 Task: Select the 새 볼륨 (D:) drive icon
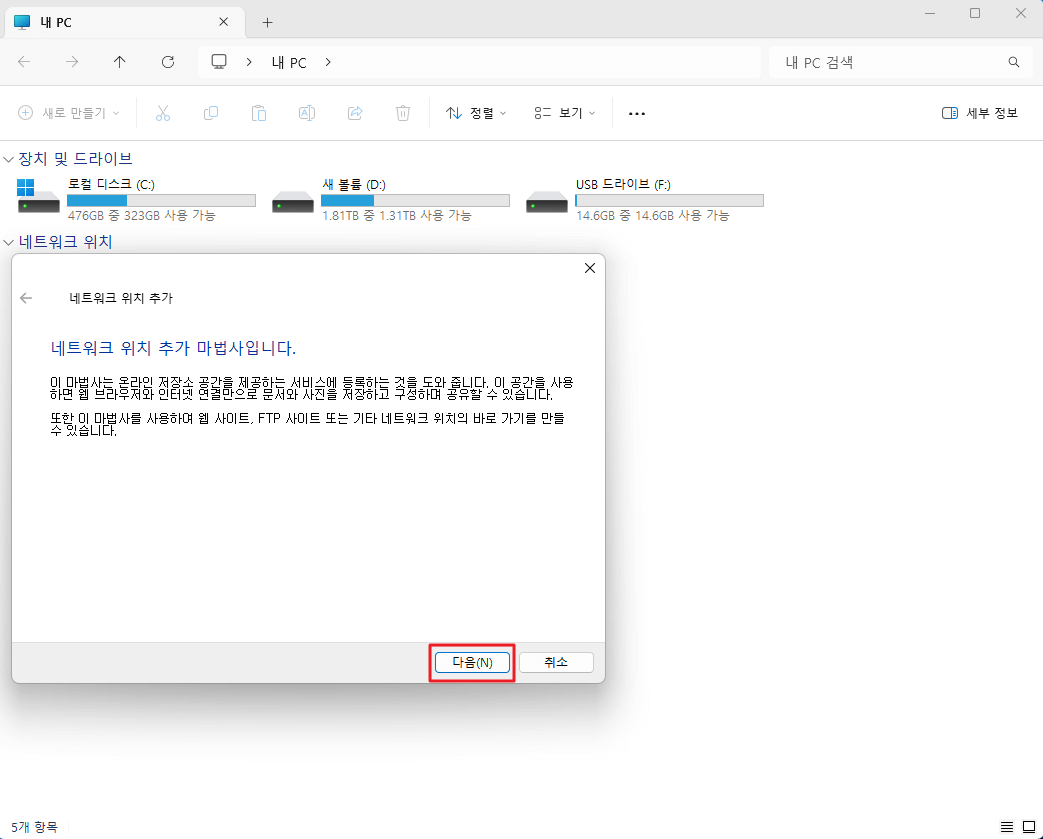click(293, 202)
